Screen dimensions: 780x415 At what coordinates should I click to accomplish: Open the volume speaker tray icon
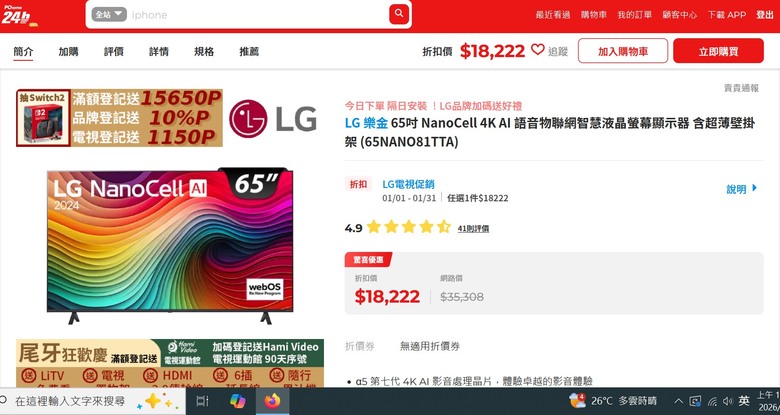[728, 401]
